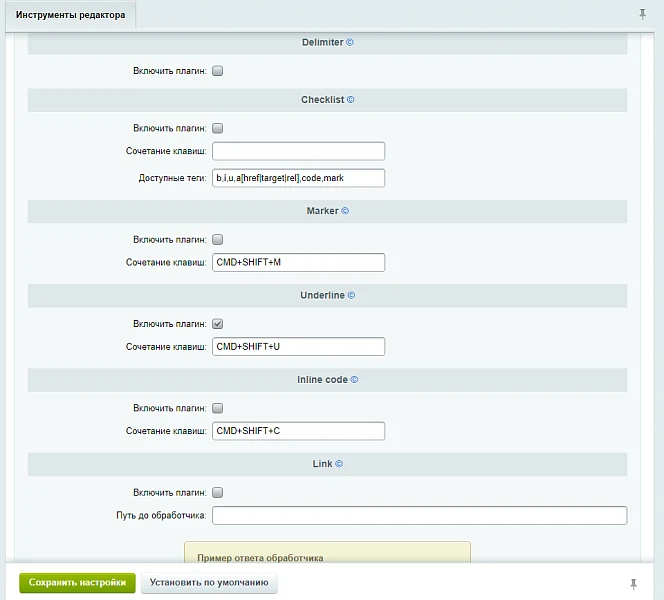Image resolution: width=664 pixels, height=600 pixels.
Task: Focus the Marker hotkey field CMD+SHIFT+M
Action: tap(299, 262)
